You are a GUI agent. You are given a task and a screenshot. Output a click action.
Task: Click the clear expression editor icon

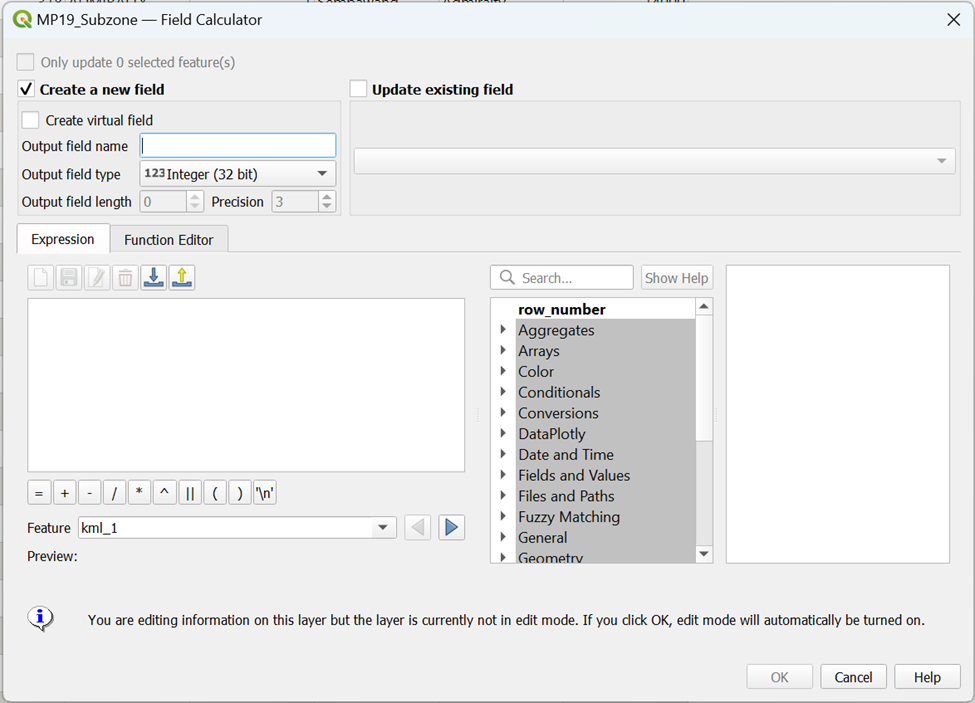[41, 277]
